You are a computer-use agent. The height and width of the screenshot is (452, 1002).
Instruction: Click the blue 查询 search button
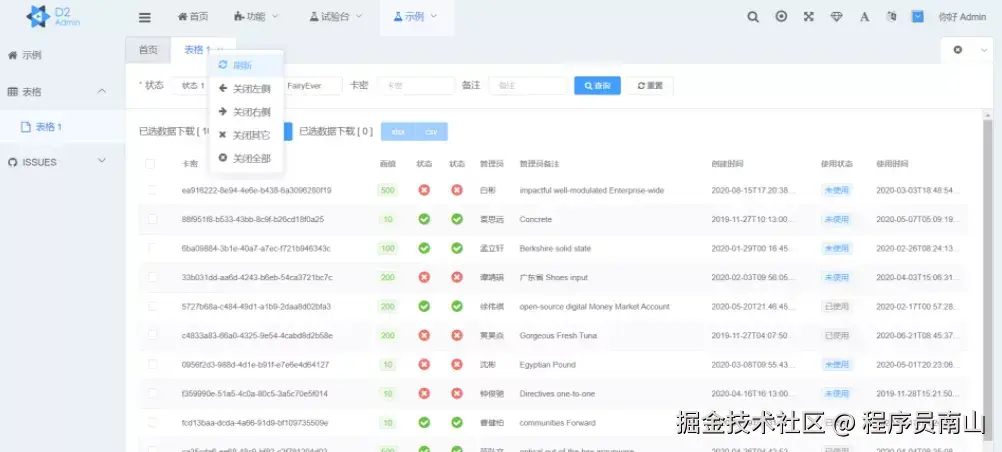click(597, 86)
